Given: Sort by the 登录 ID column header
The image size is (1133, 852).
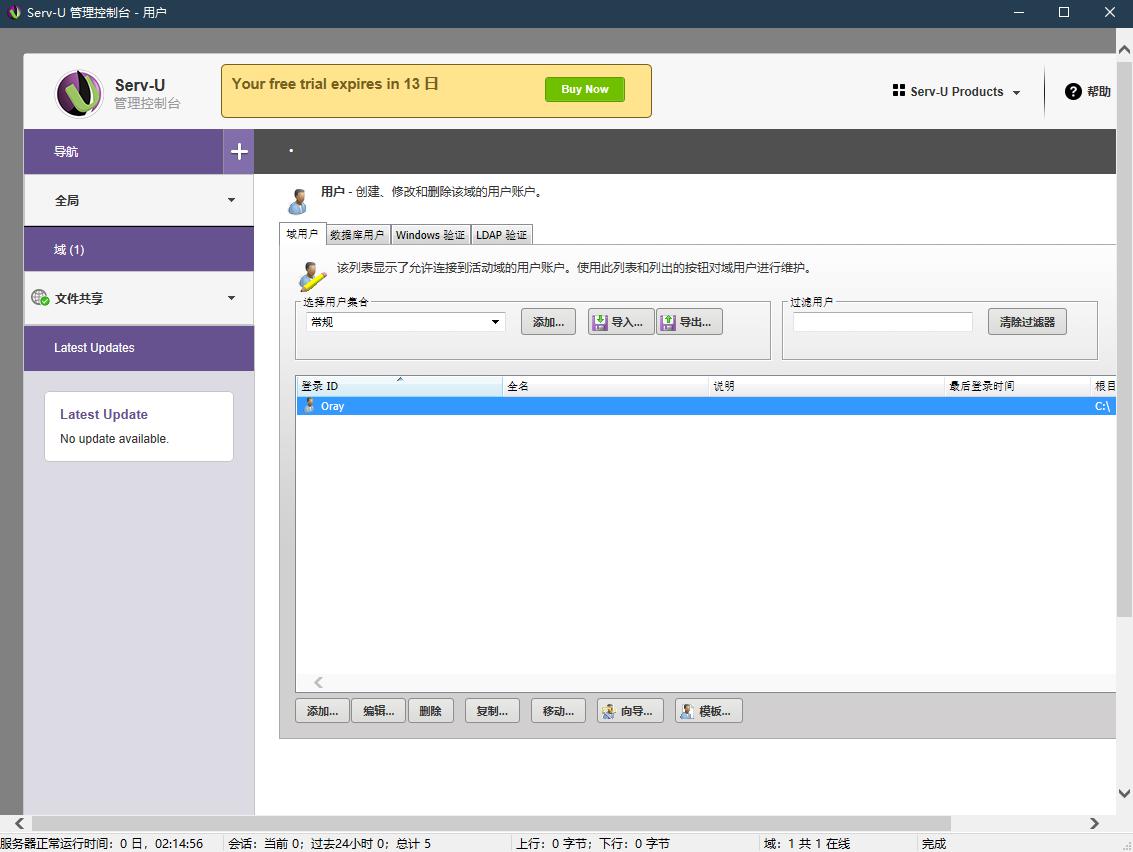Looking at the screenshot, I should click(400, 386).
